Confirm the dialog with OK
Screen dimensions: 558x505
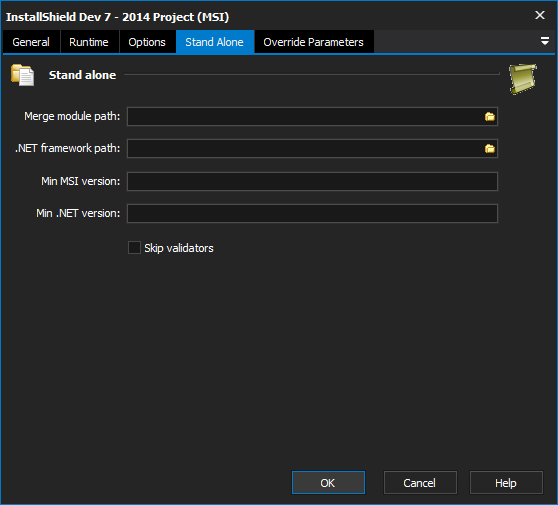[328, 483]
